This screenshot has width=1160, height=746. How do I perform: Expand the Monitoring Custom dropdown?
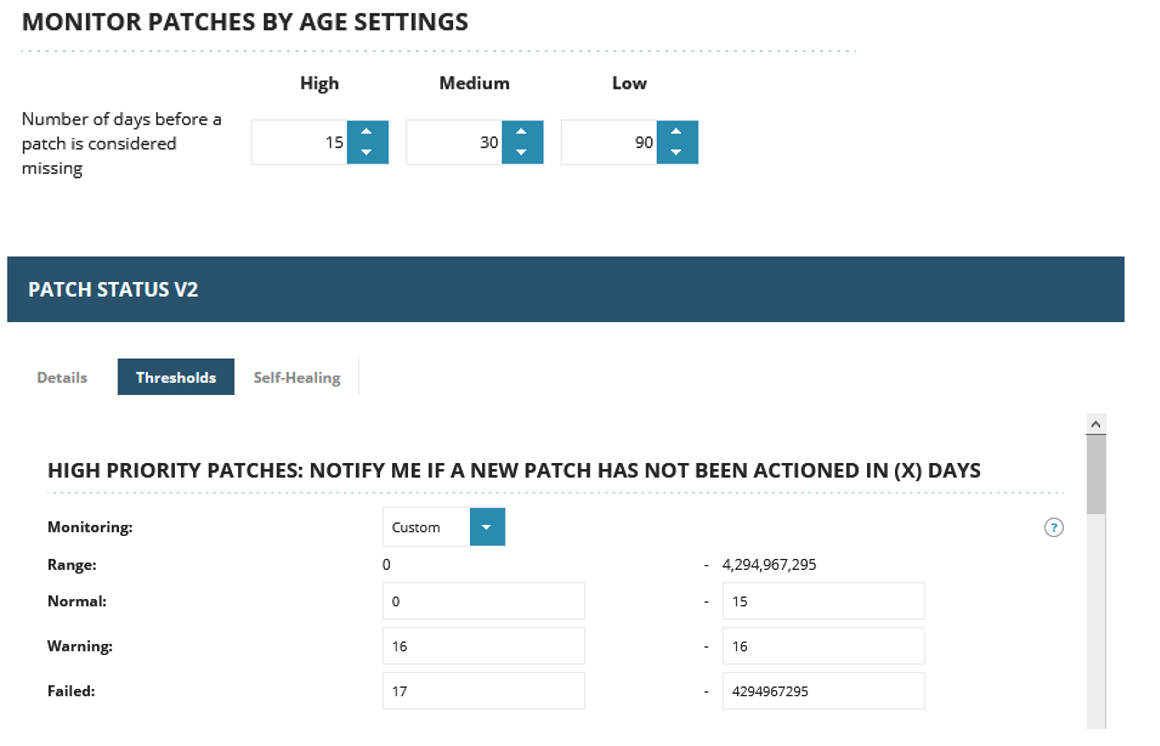pos(487,527)
